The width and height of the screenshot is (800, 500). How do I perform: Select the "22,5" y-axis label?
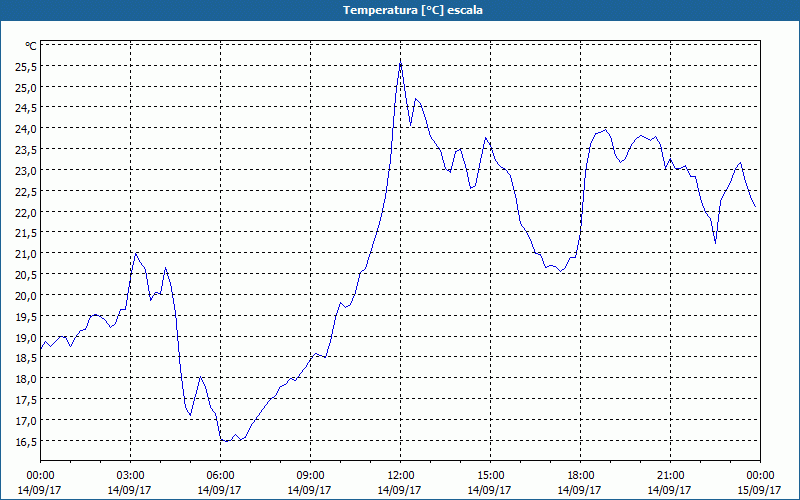coord(26,191)
